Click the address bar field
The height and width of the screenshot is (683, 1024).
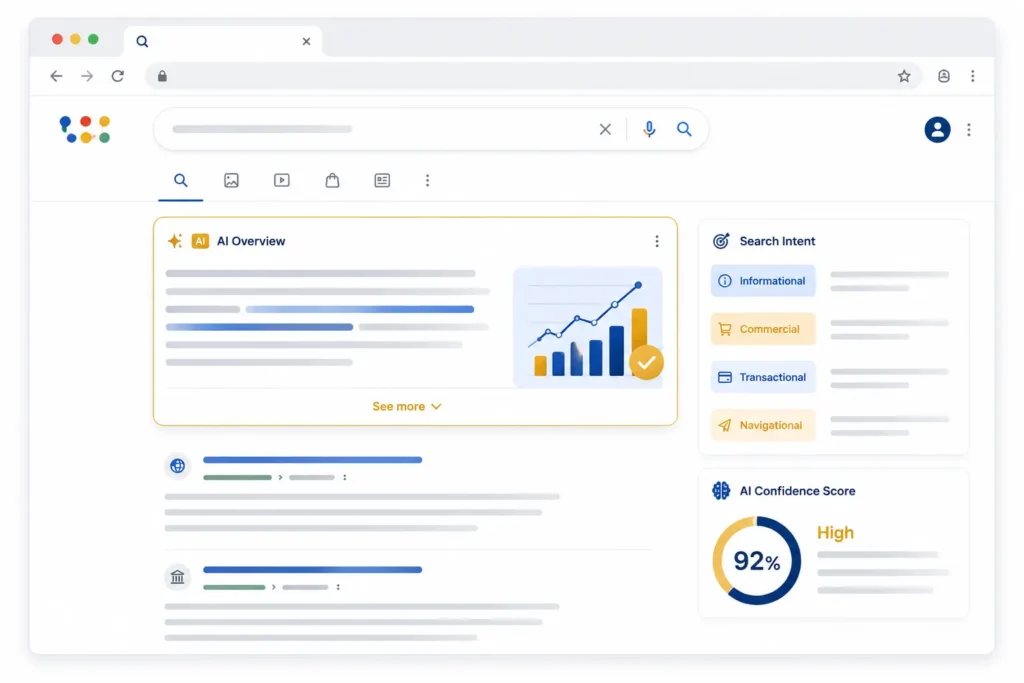tap(532, 76)
